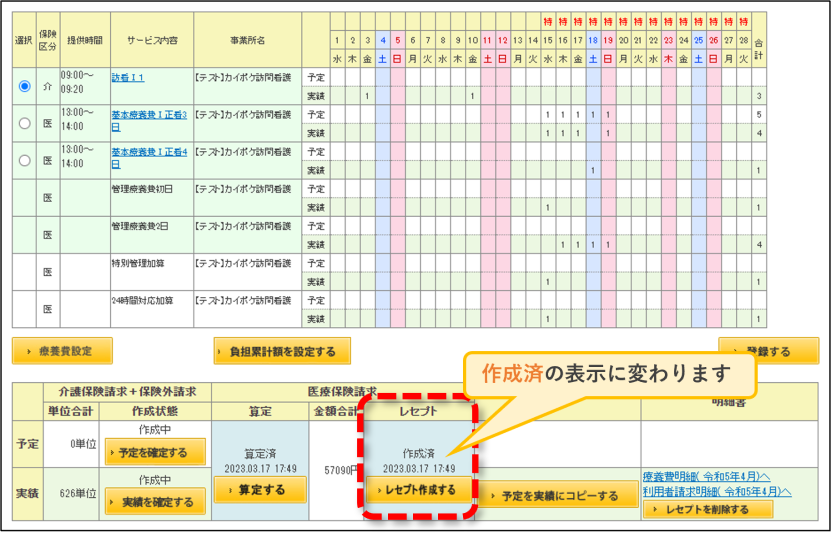Click 負担累計額を設定する button
The width and height of the screenshot is (831, 533).
282,351
